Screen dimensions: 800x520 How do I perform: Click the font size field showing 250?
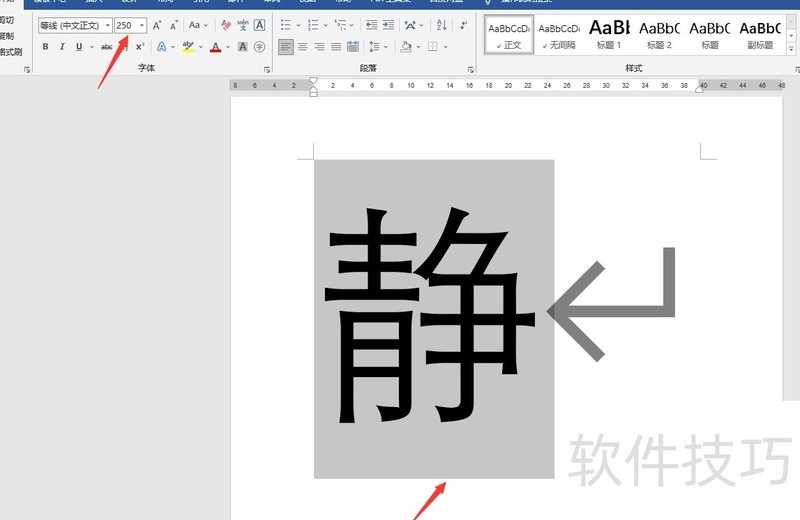click(x=126, y=25)
